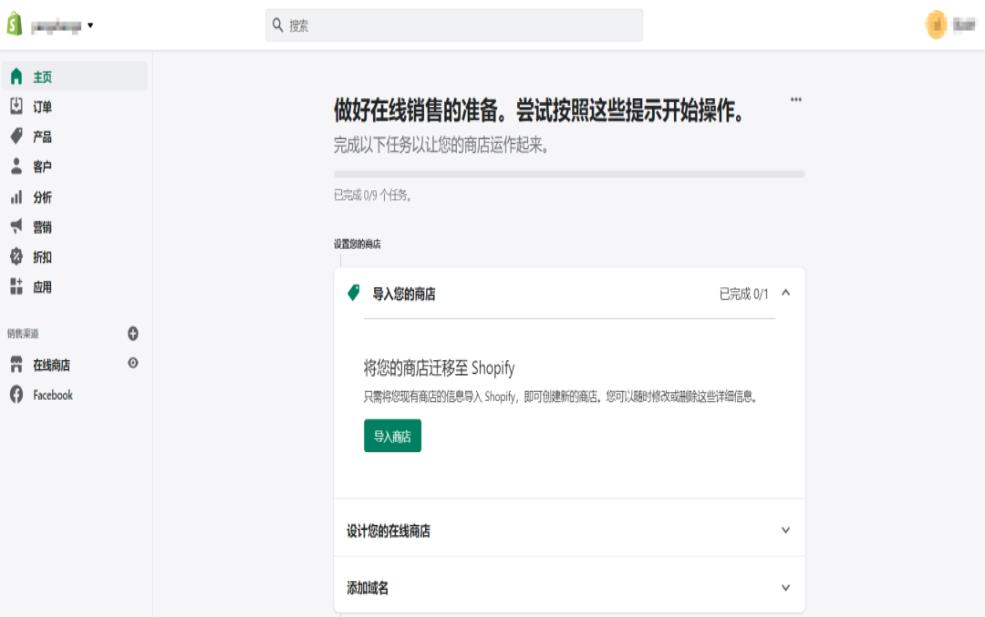Screen dimensions: 985x617
Task: Expand 设计您的在线商店 with its chevron
Action: tap(785, 530)
